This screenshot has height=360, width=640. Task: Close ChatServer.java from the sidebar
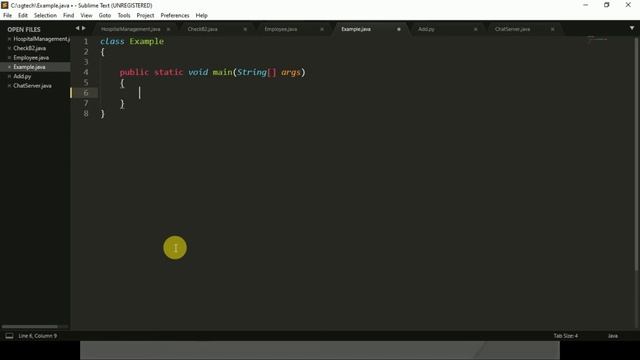(9, 86)
